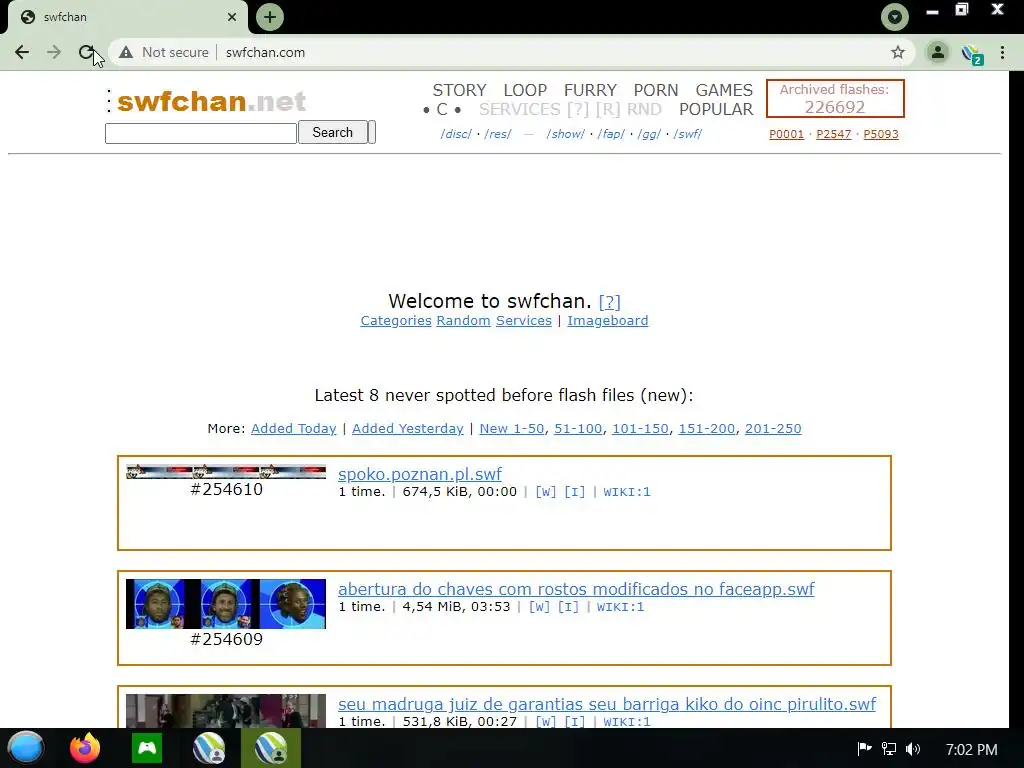
Task: Open the GAMES category
Action: (x=724, y=90)
